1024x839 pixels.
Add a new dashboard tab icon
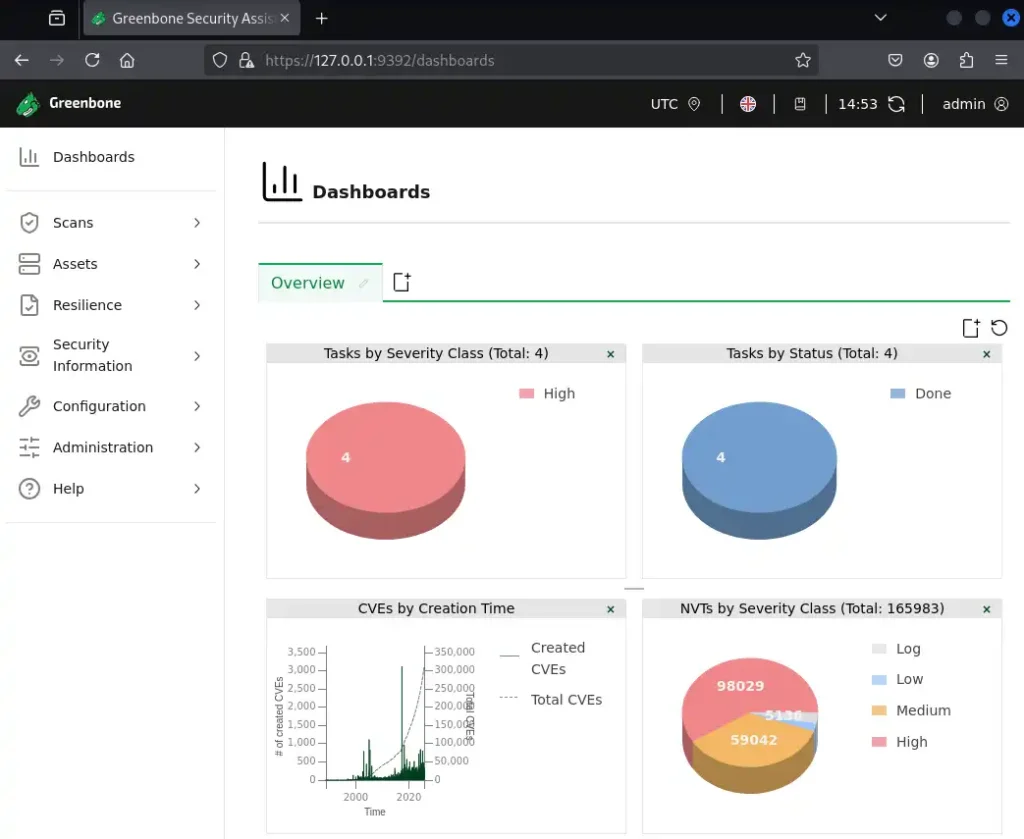[402, 283]
